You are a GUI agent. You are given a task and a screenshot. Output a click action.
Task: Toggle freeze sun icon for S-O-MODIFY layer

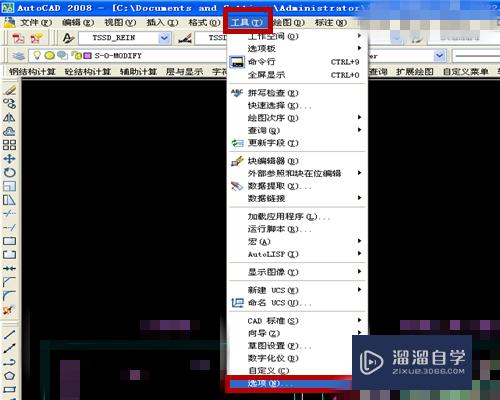(50, 56)
